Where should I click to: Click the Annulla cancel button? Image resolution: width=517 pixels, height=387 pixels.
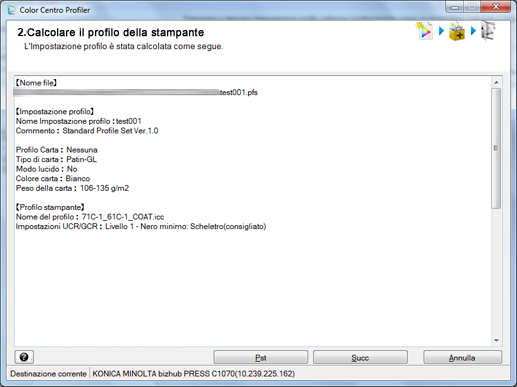[462, 357]
